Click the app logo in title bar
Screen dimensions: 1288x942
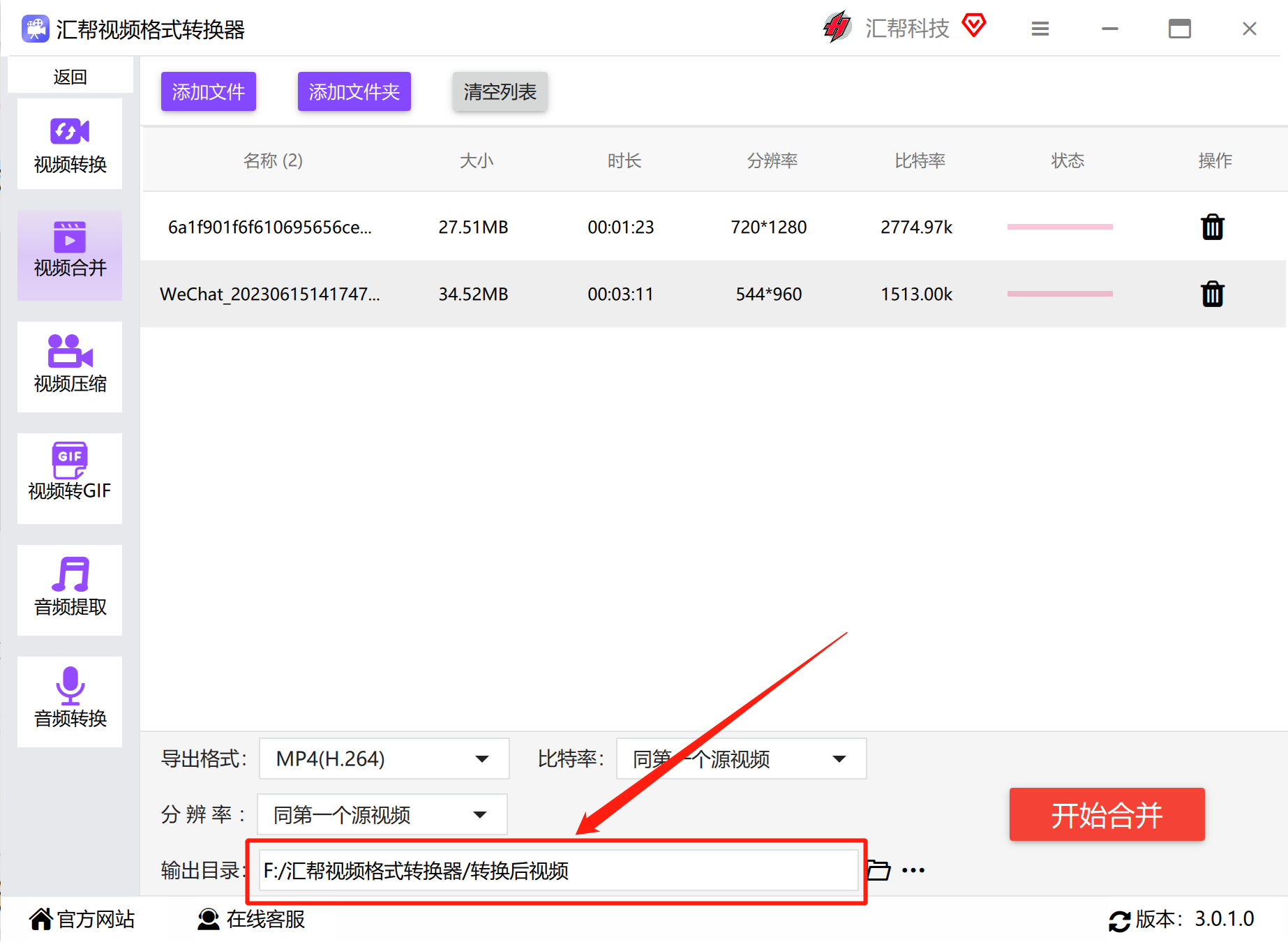pyautogui.click(x=36, y=29)
